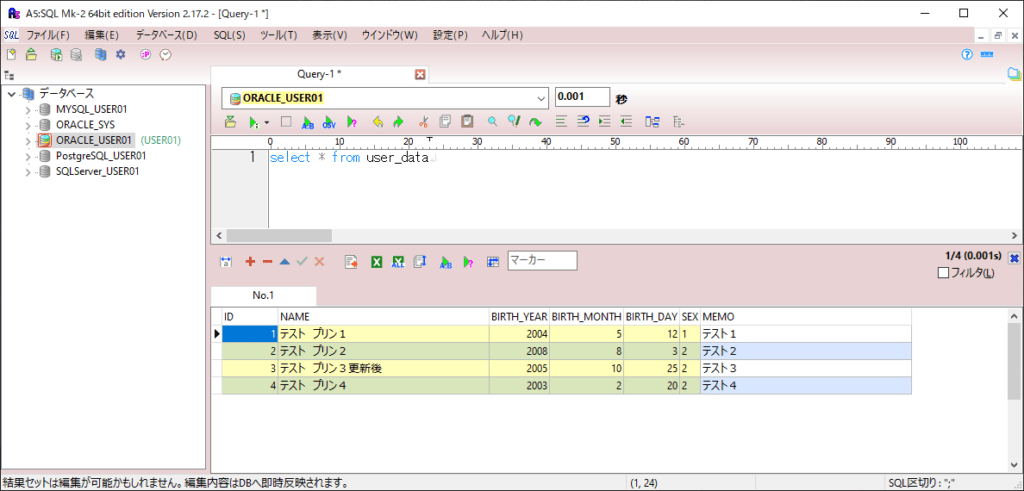Click the red minus Delete Row icon
Screen dimensions: 1024x491
pos(267,261)
